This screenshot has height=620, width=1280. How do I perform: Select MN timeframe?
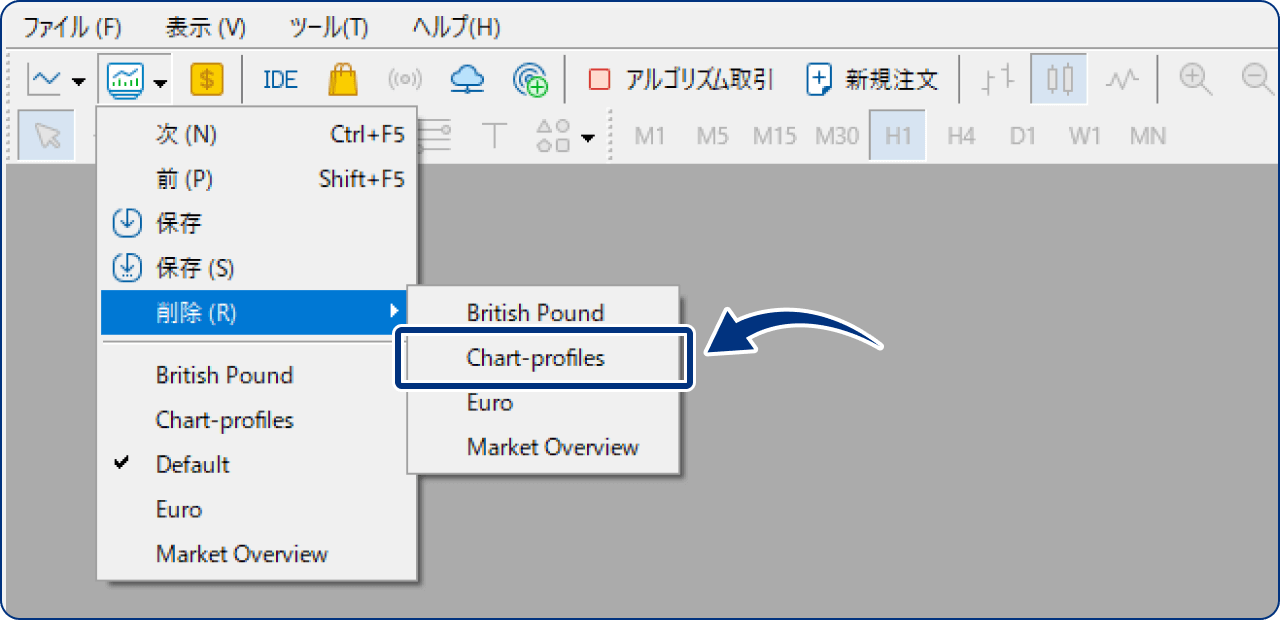point(1148,136)
